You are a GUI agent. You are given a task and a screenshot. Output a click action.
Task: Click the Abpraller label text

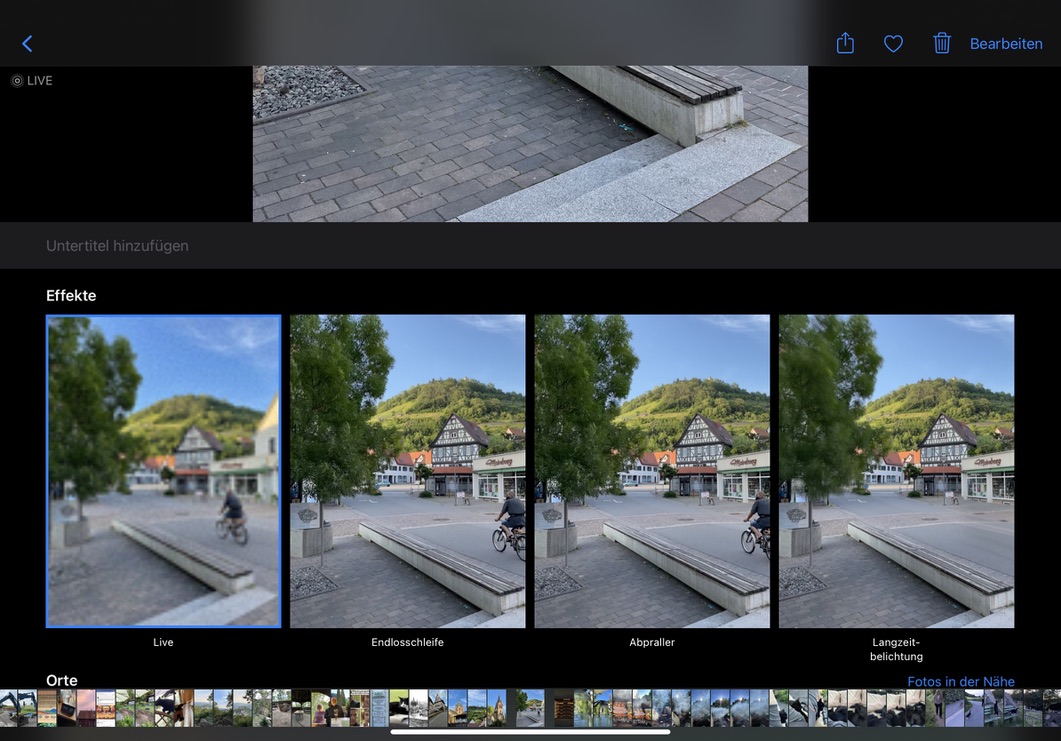point(652,642)
